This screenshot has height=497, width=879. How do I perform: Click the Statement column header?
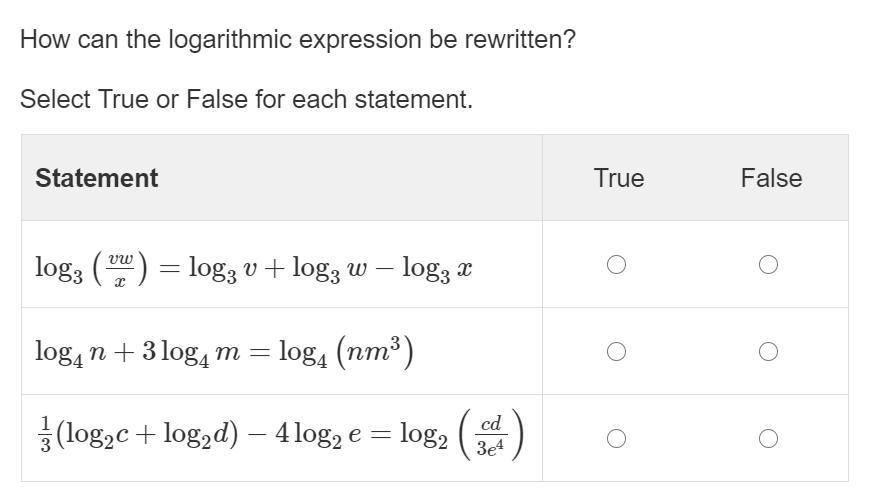pyautogui.click(x=97, y=178)
